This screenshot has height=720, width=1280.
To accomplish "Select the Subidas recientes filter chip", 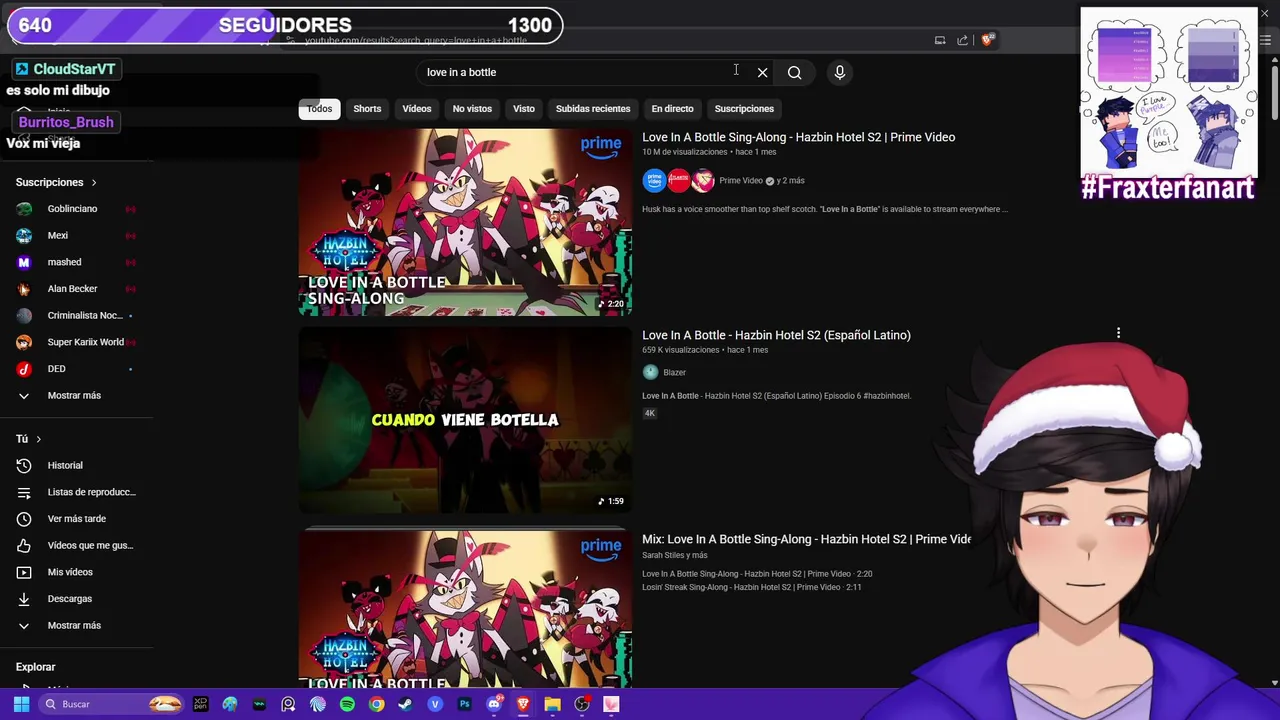I will pos(593,109).
